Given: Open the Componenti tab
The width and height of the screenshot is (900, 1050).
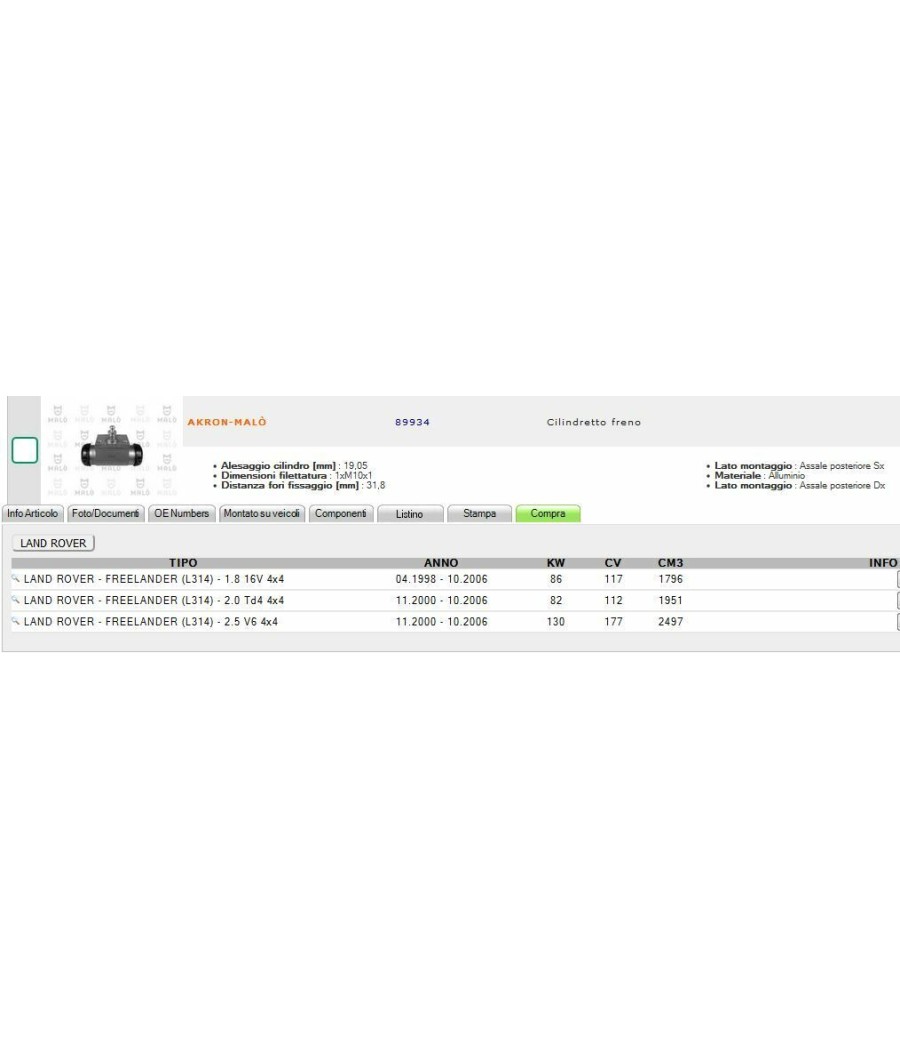Looking at the screenshot, I should [341, 514].
